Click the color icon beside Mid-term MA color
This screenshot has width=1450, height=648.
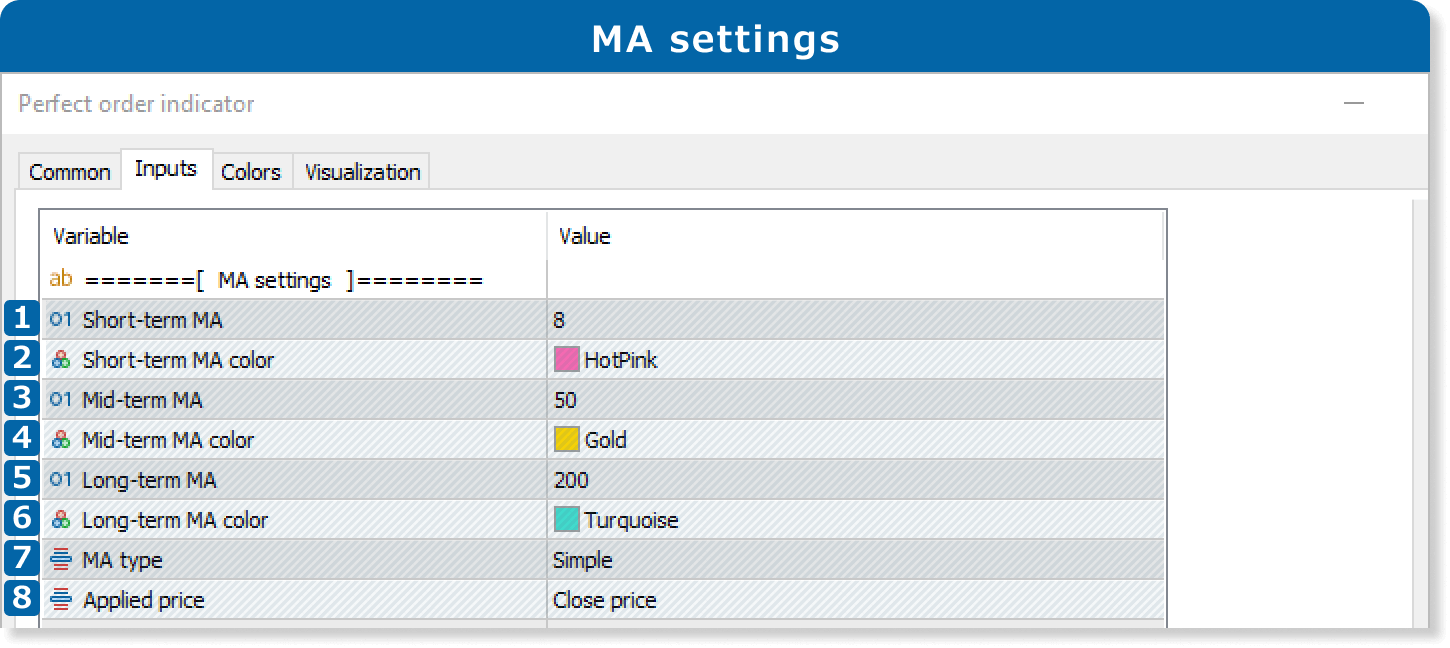(61, 440)
